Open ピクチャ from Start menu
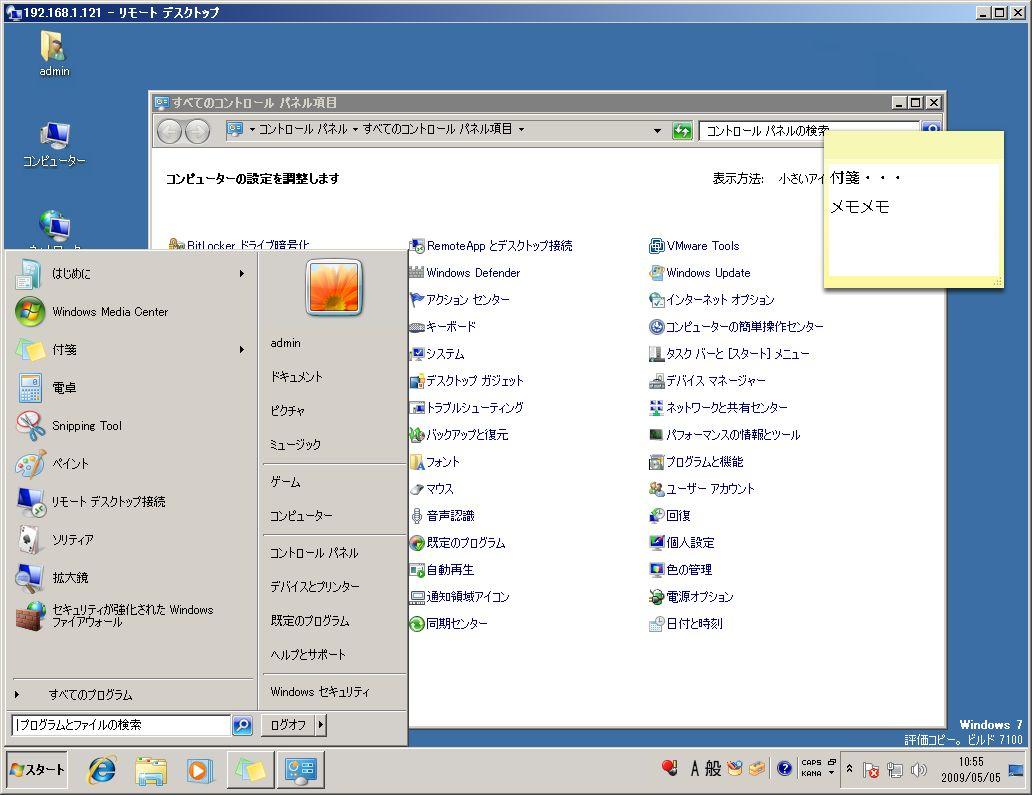The image size is (1032, 795). tap(288, 411)
